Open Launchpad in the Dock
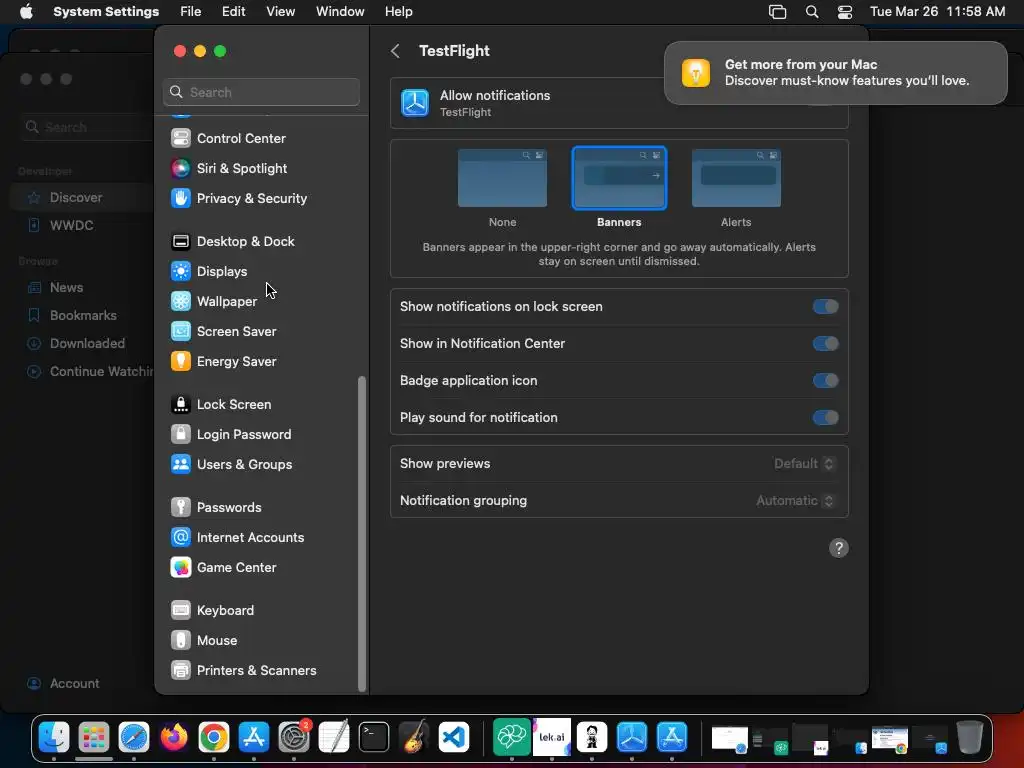The width and height of the screenshot is (1024, 768). pyautogui.click(x=93, y=738)
